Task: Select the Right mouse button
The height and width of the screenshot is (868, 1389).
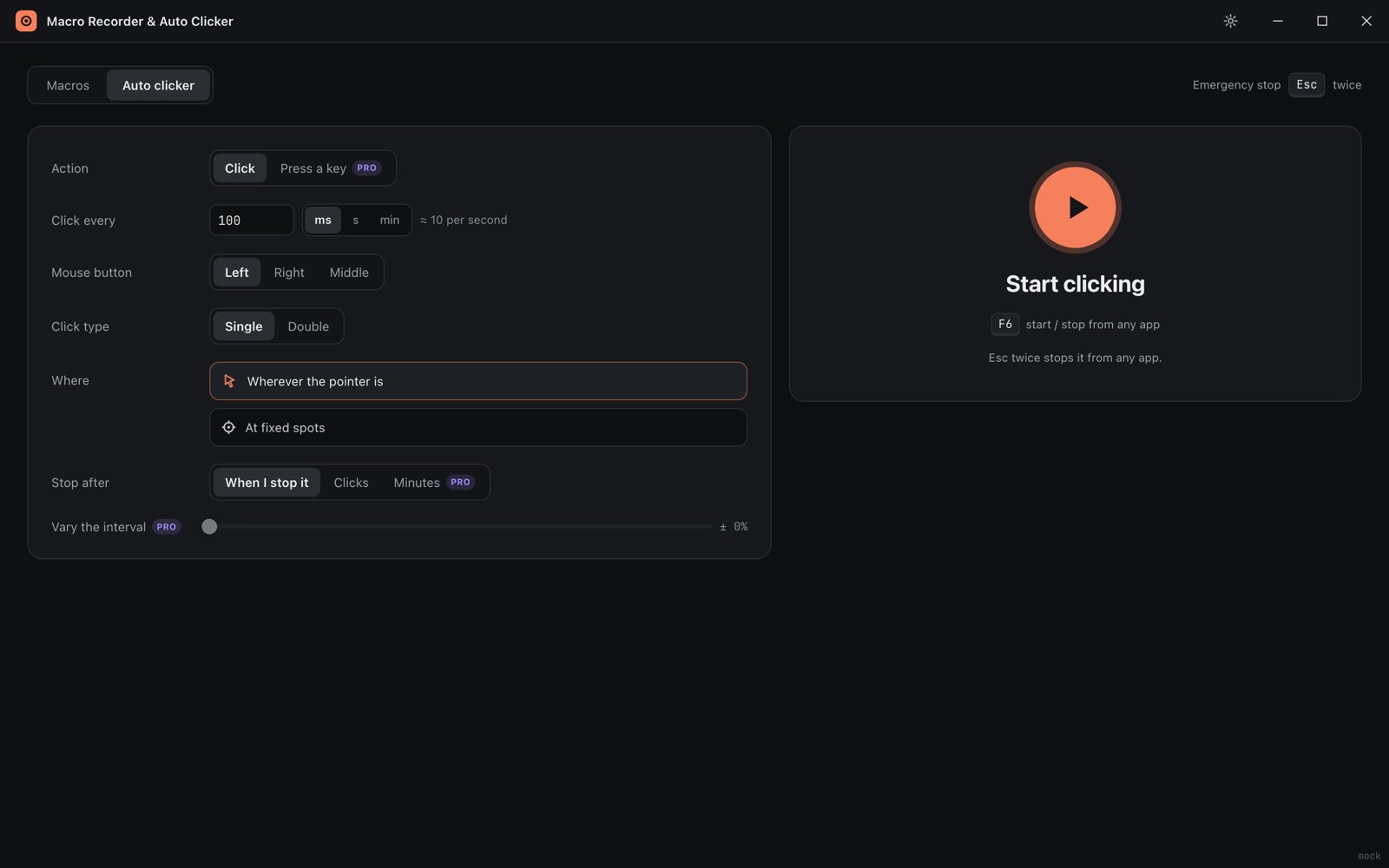Action: click(289, 273)
